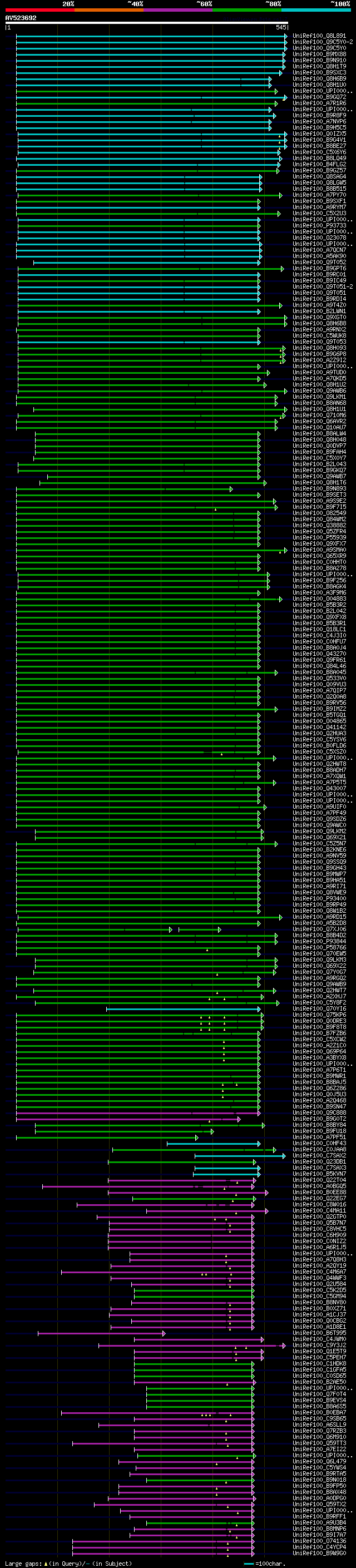The image size is (356, 1568).
Task: Select hit label UniRef100_C5GM94
Action: (319, 1297)
